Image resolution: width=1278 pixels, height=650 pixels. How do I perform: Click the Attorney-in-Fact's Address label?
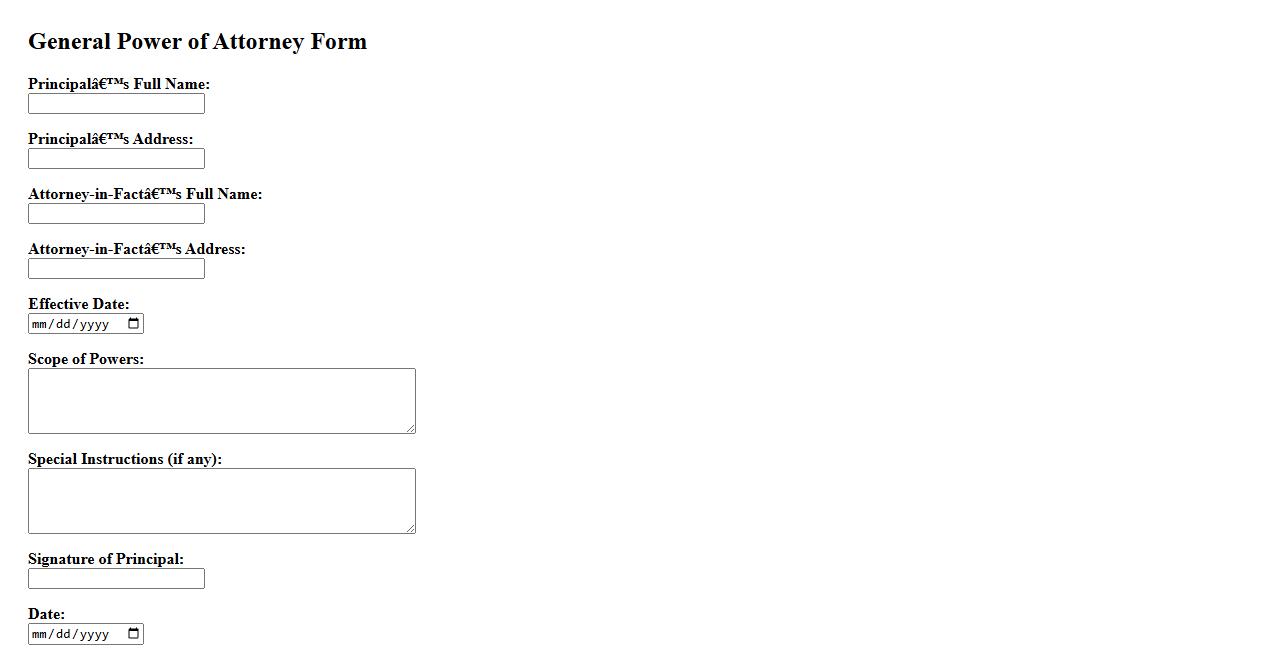pos(136,249)
